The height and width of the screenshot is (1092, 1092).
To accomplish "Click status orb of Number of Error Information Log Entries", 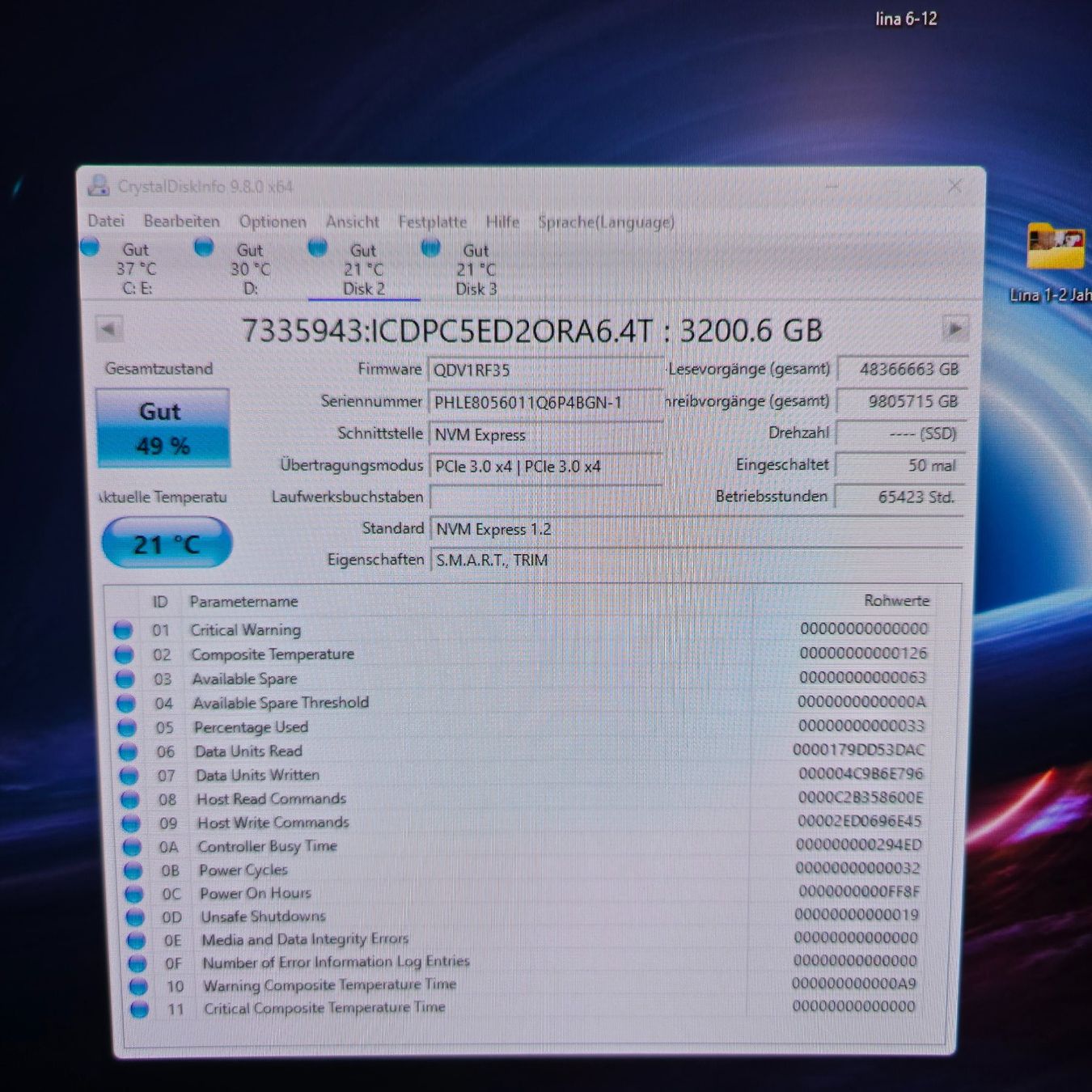I will [138, 963].
